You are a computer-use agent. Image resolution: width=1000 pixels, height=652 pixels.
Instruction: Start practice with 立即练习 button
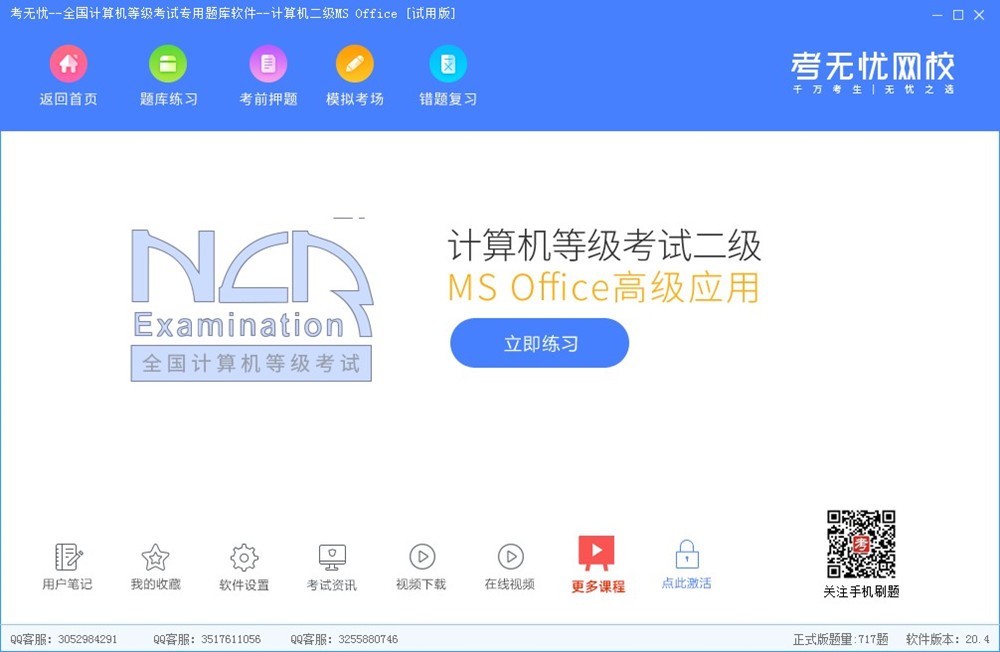(x=540, y=343)
